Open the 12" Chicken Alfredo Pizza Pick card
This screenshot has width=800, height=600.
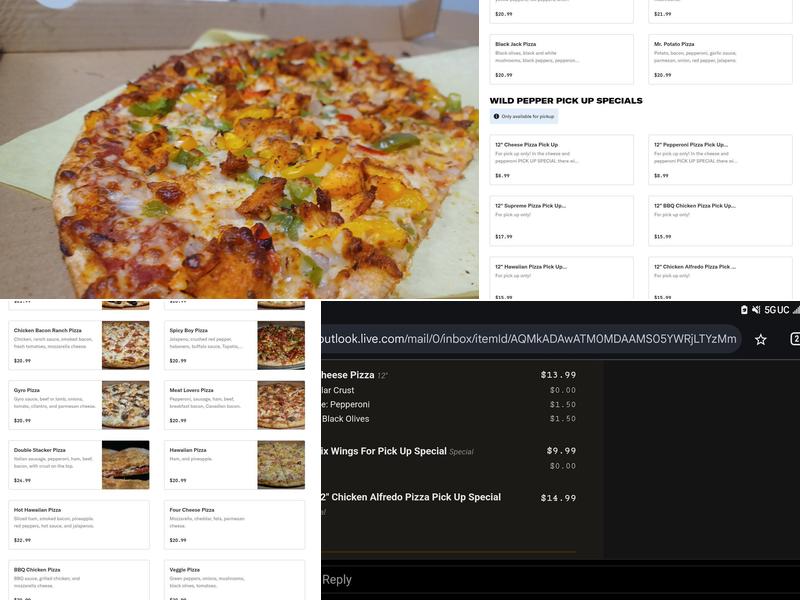click(720, 278)
